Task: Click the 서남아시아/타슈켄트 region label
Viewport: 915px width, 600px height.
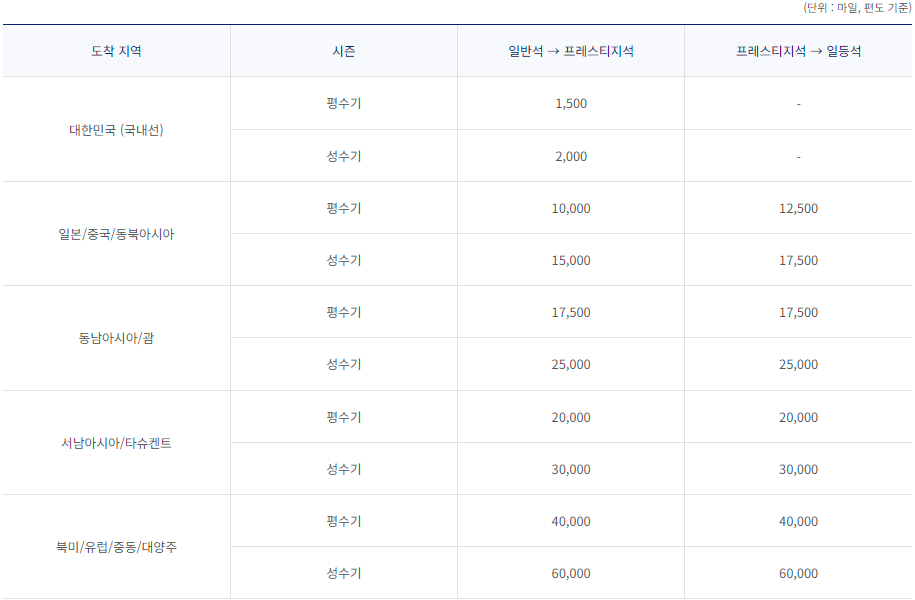Action: (116, 441)
